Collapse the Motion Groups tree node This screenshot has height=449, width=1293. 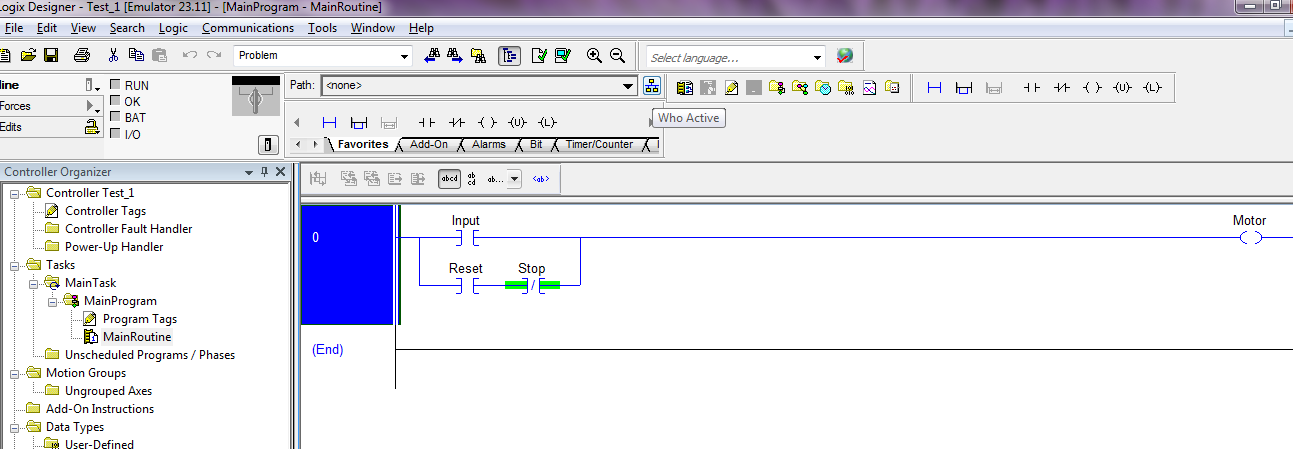click(15, 373)
